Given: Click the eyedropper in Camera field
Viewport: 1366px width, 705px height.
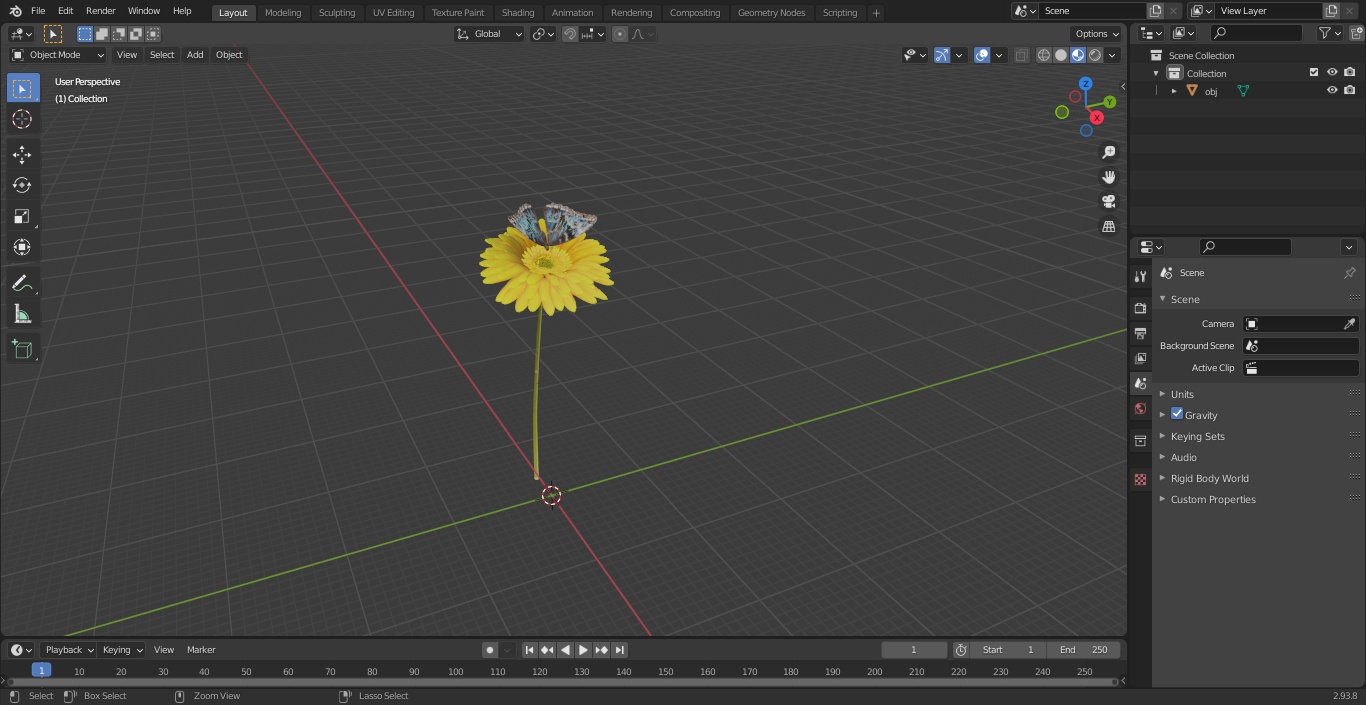Looking at the screenshot, I should click(x=1349, y=324).
